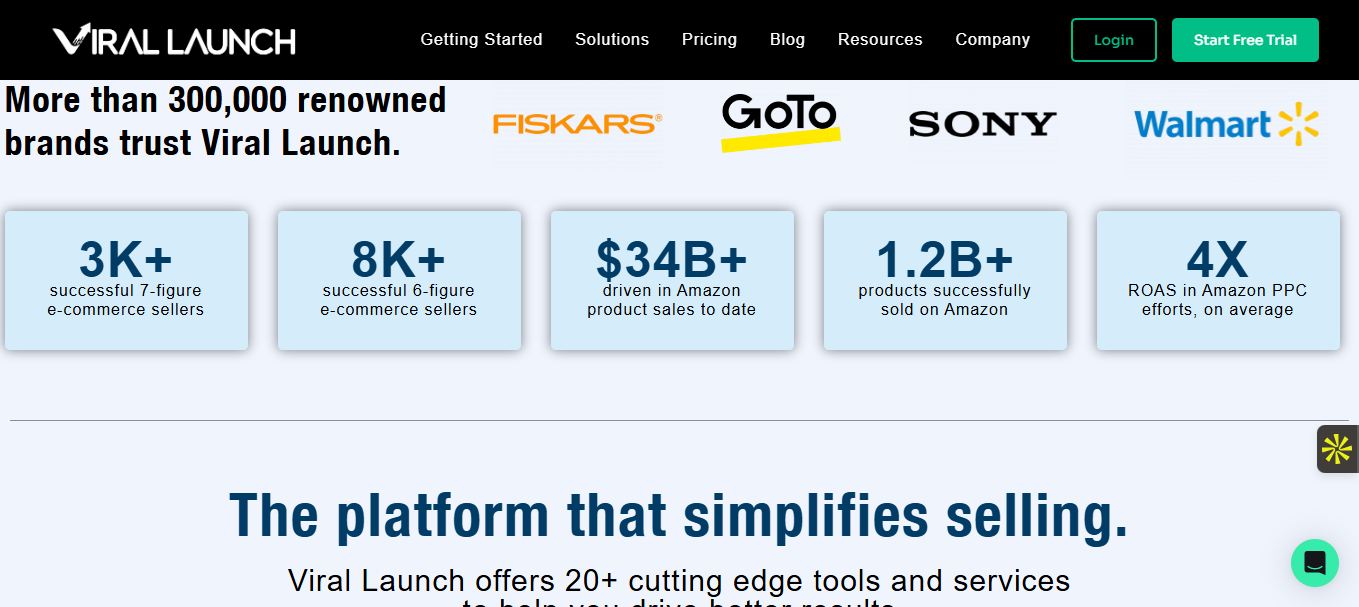The height and width of the screenshot is (607, 1359).
Task: Click the Sony brand logo
Action: pos(982,124)
